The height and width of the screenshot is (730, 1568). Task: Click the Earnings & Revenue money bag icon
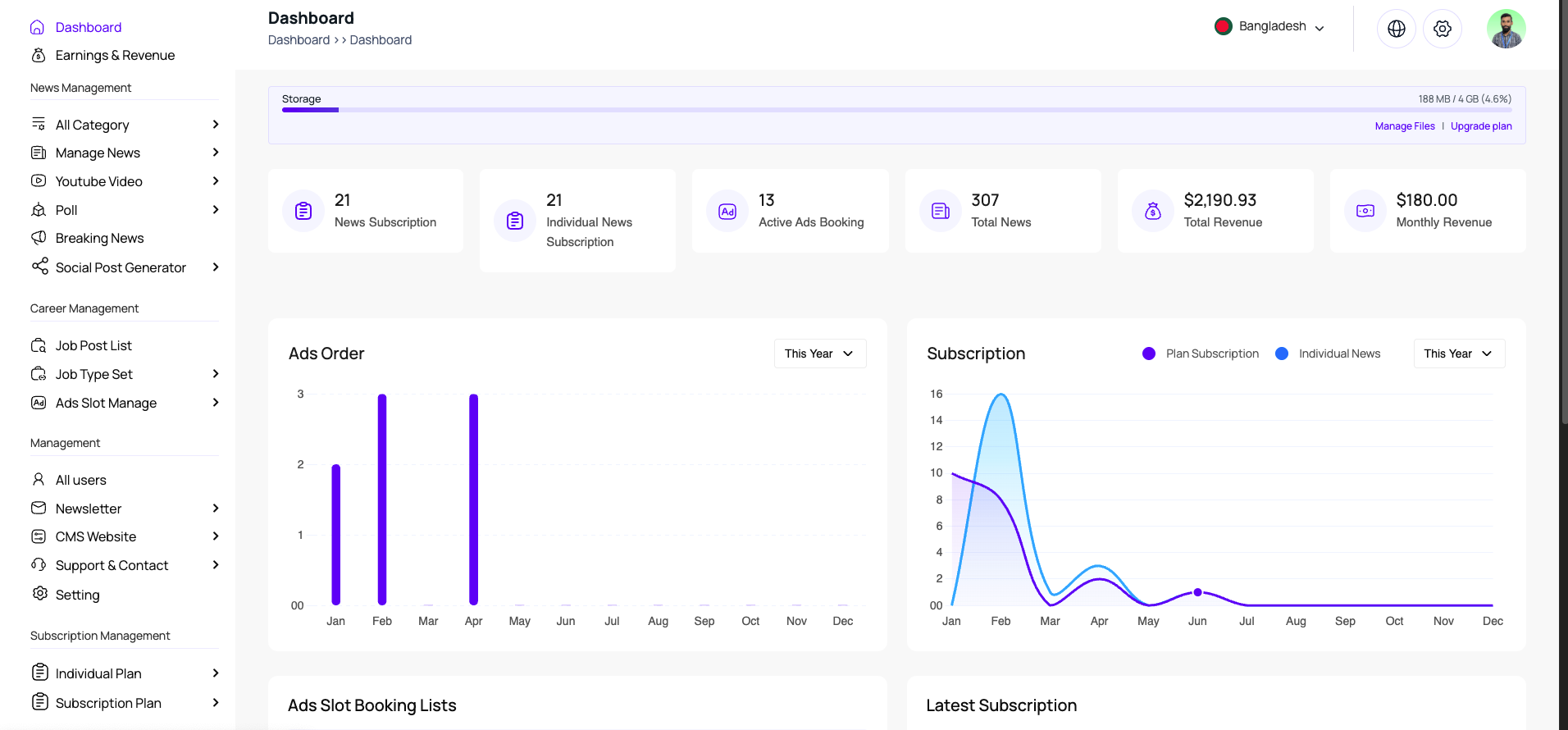click(x=38, y=55)
